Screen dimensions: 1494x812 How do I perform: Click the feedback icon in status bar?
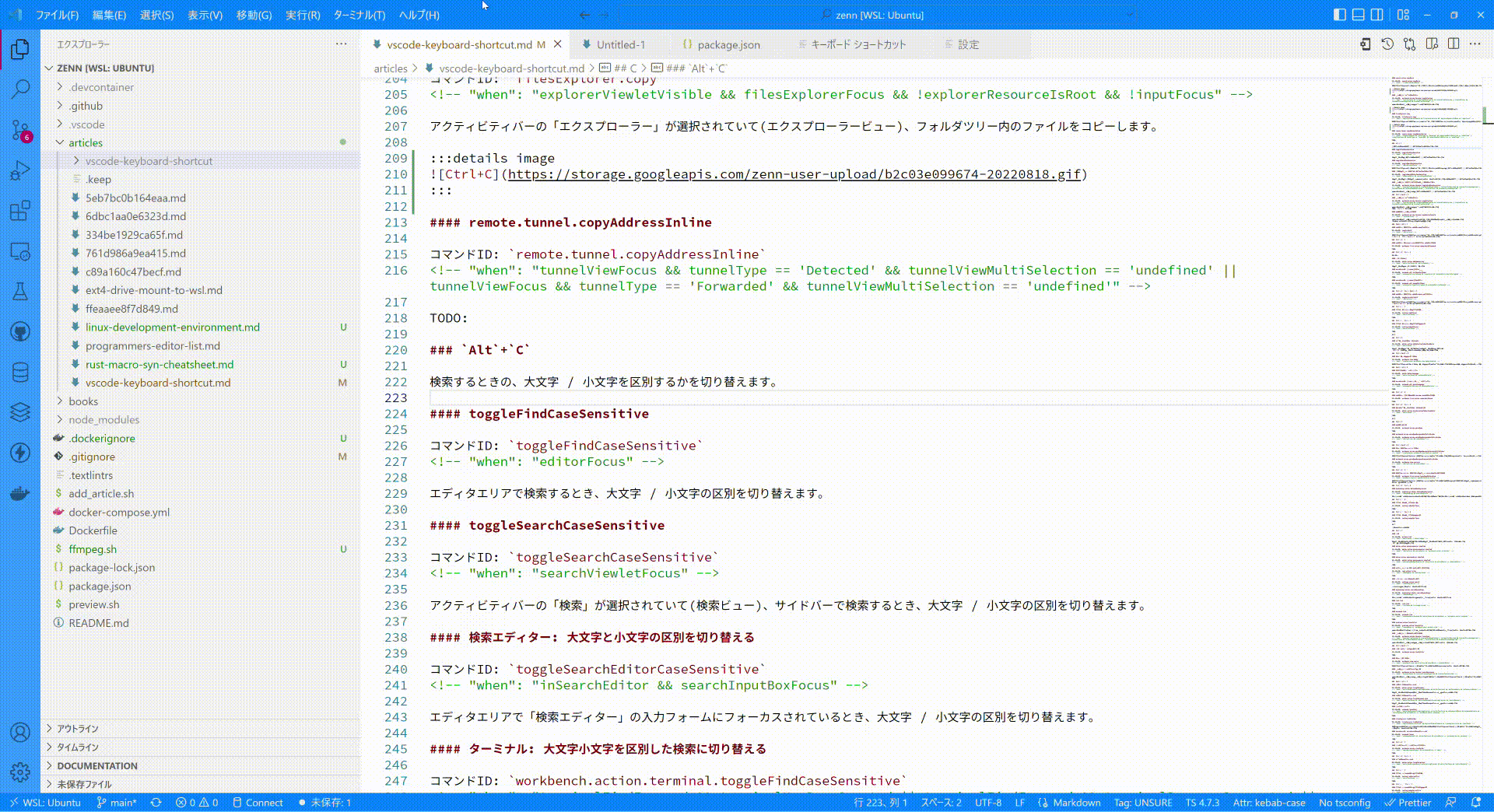click(1450, 803)
